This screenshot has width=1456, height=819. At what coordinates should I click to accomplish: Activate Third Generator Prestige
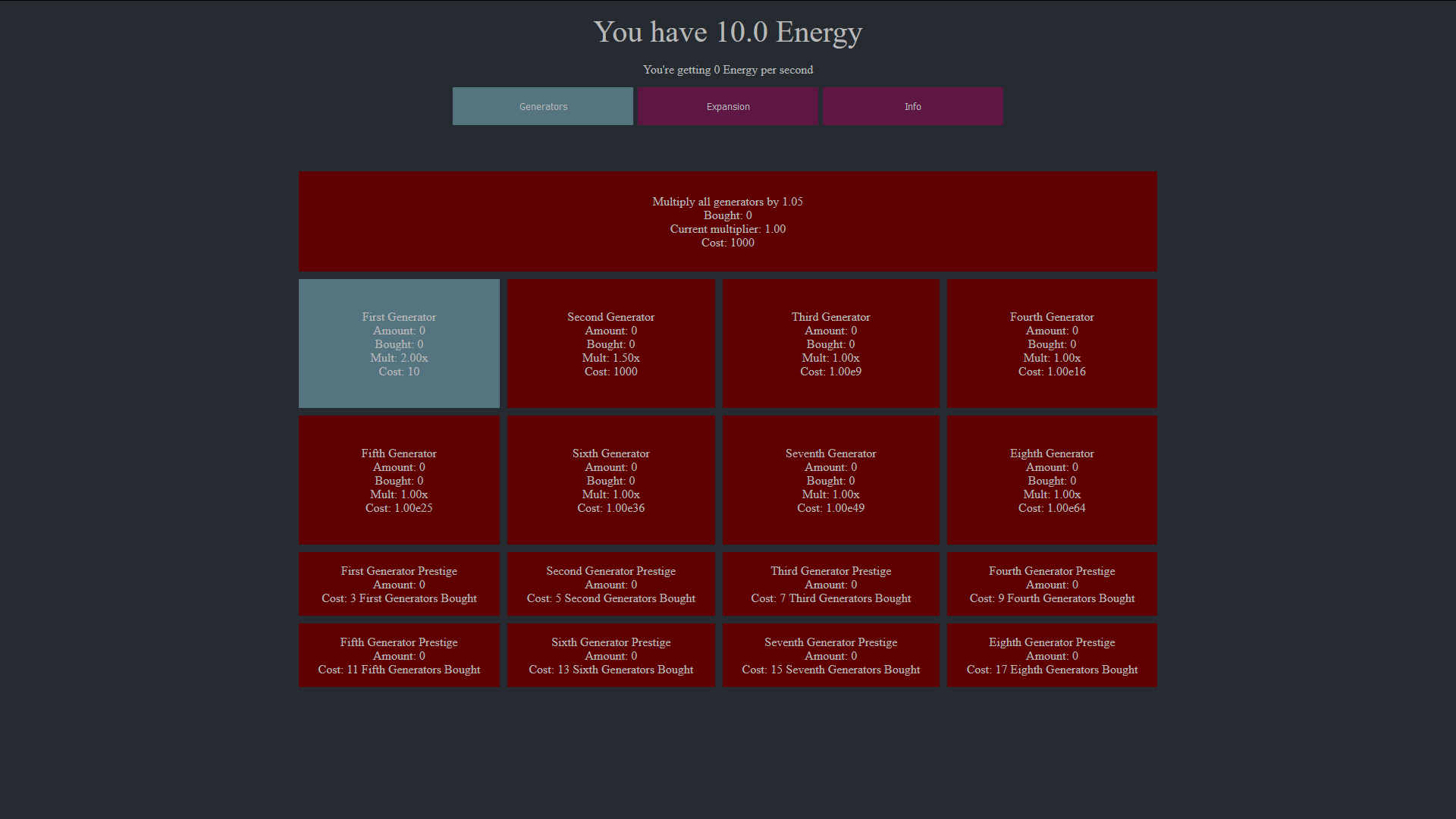[831, 584]
